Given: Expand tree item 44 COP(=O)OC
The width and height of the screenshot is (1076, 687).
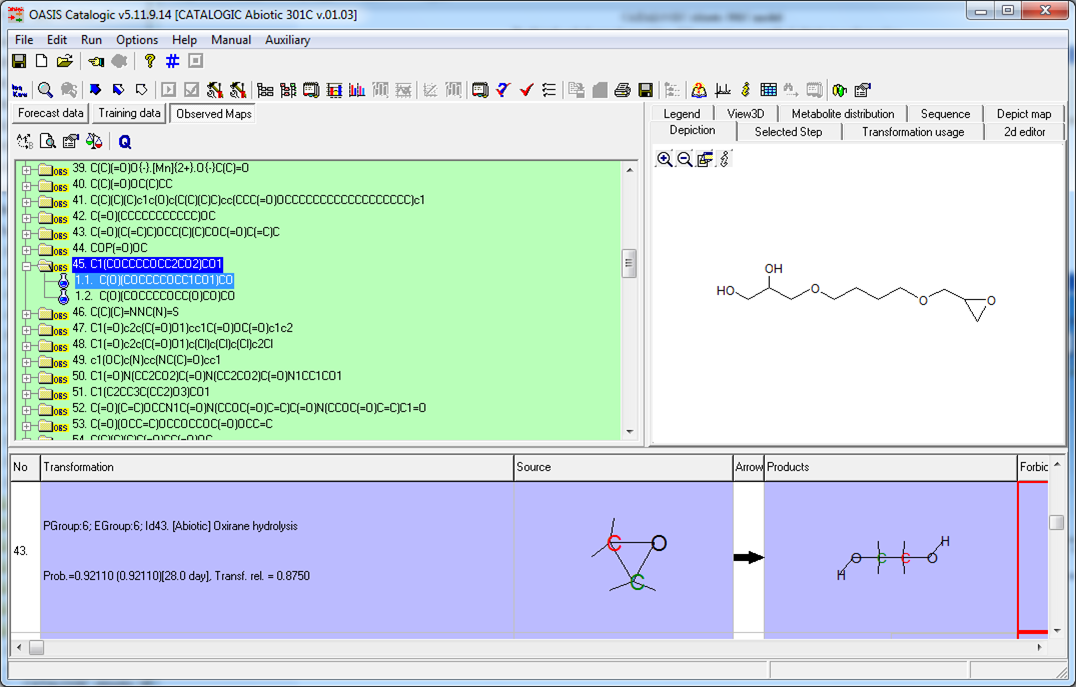Looking at the screenshot, I should [26, 251].
